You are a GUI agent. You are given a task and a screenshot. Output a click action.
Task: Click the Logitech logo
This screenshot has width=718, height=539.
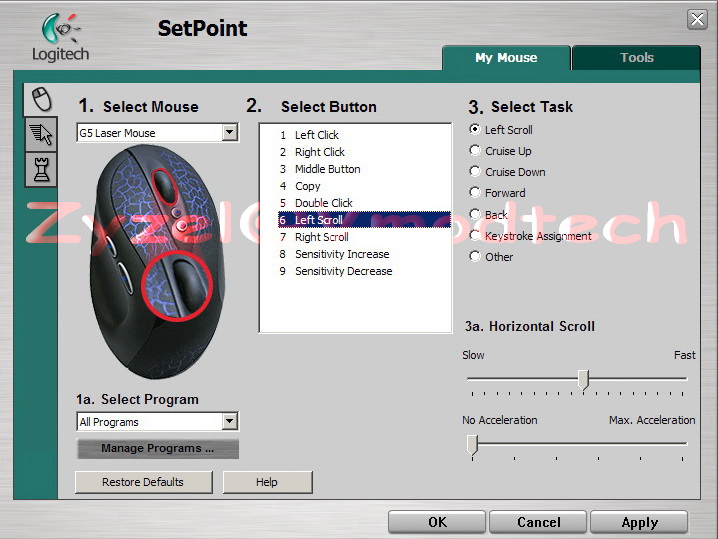coord(60,38)
